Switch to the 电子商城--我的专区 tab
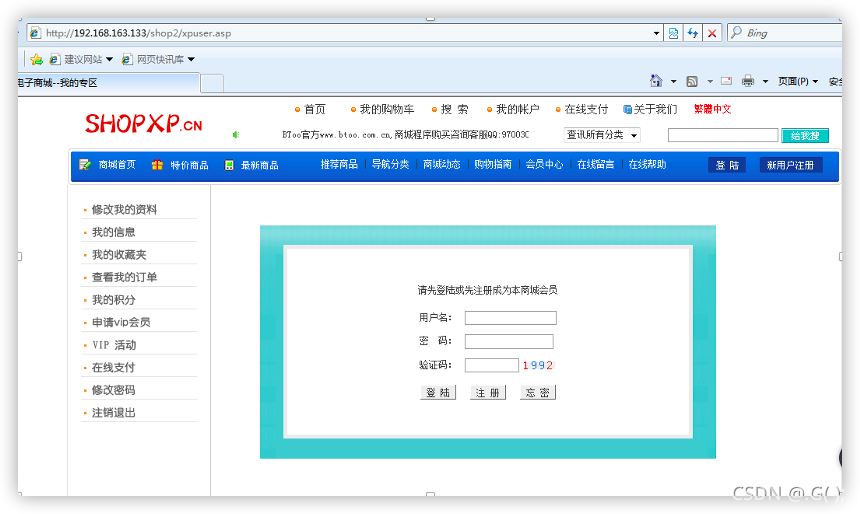Viewport: 860px width, 514px height. pos(108,83)
